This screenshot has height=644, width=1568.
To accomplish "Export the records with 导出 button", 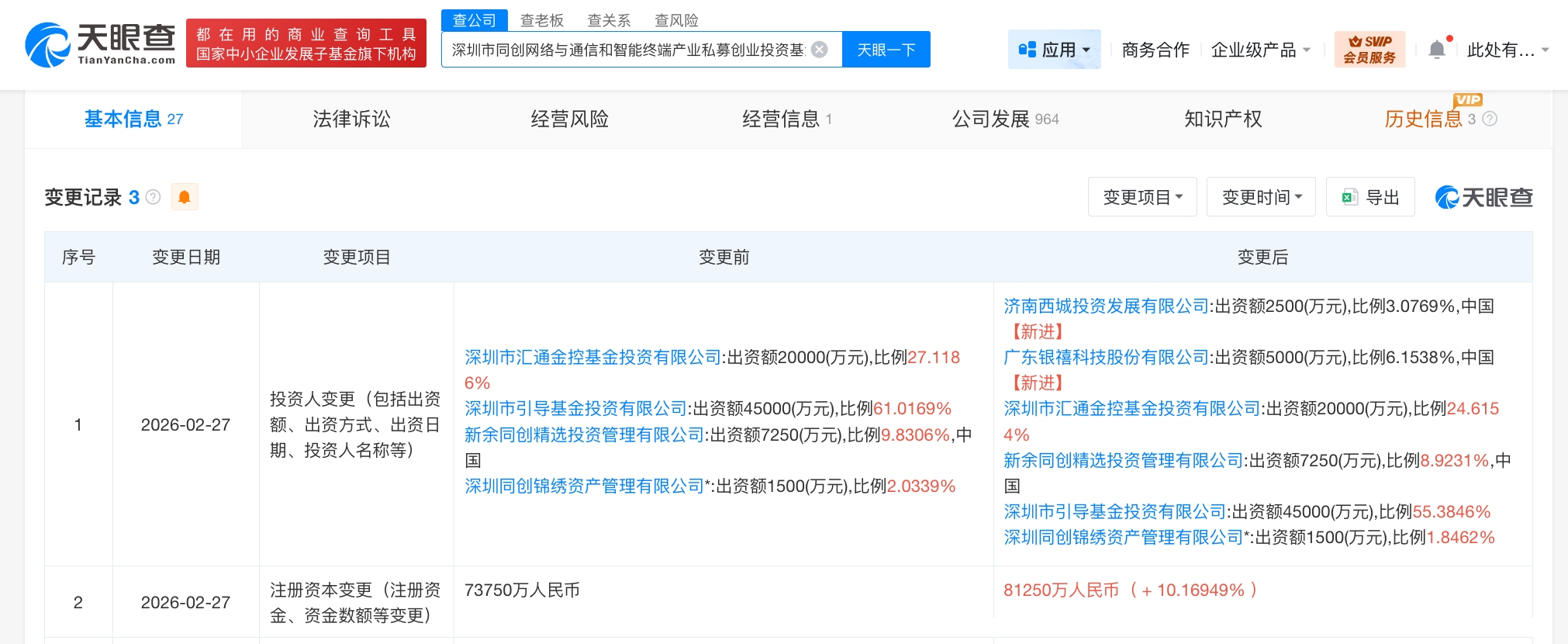I will coord(1370,197).
